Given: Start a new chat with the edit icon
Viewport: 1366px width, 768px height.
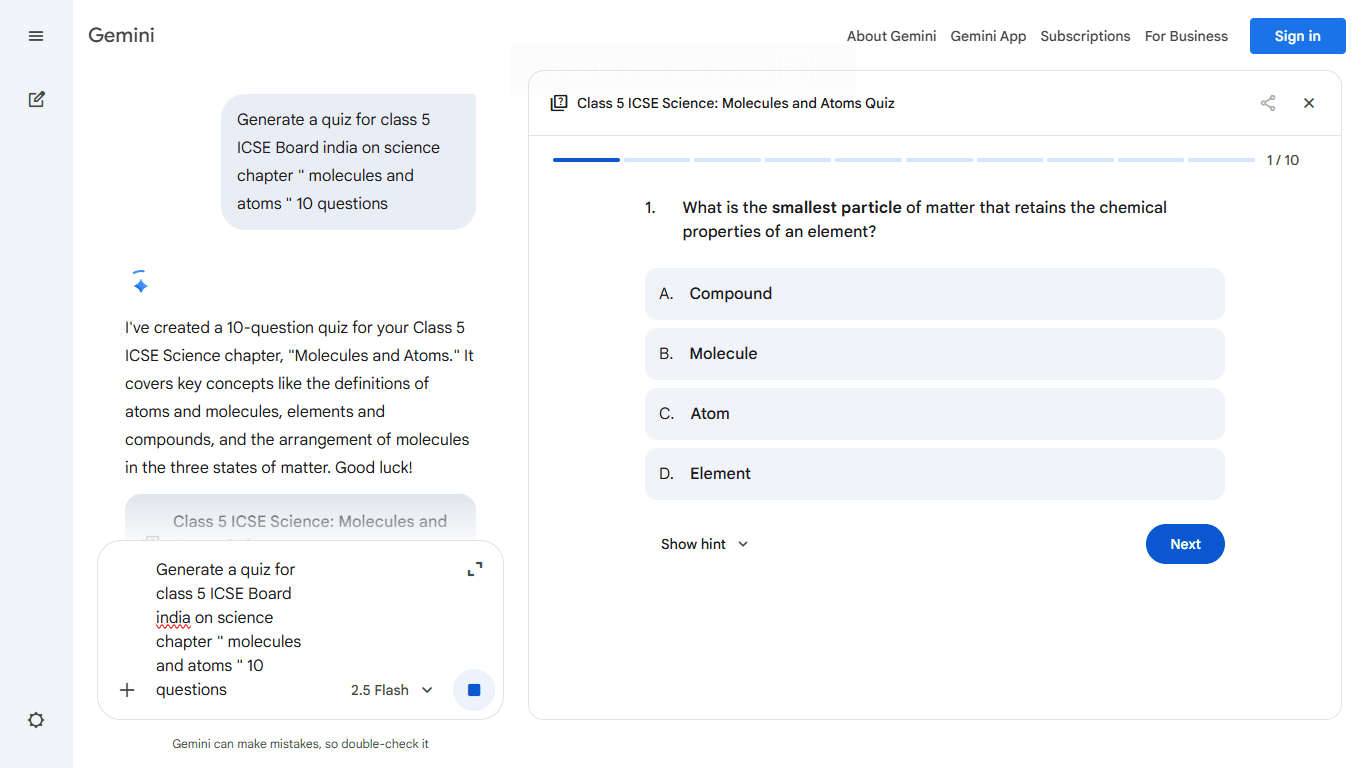Looking at the screenshot, I should 36,99.
